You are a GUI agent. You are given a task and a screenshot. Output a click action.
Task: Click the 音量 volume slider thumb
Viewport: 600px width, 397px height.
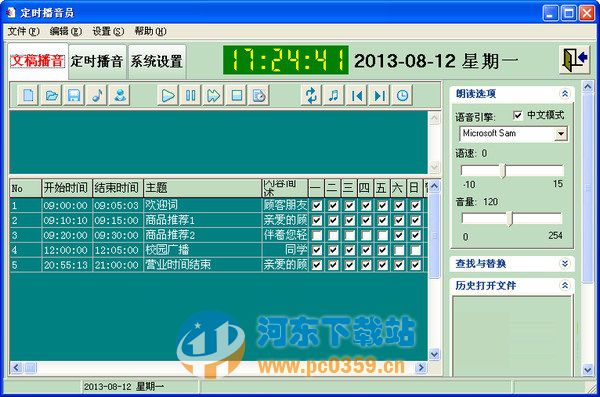coord(510,219)
